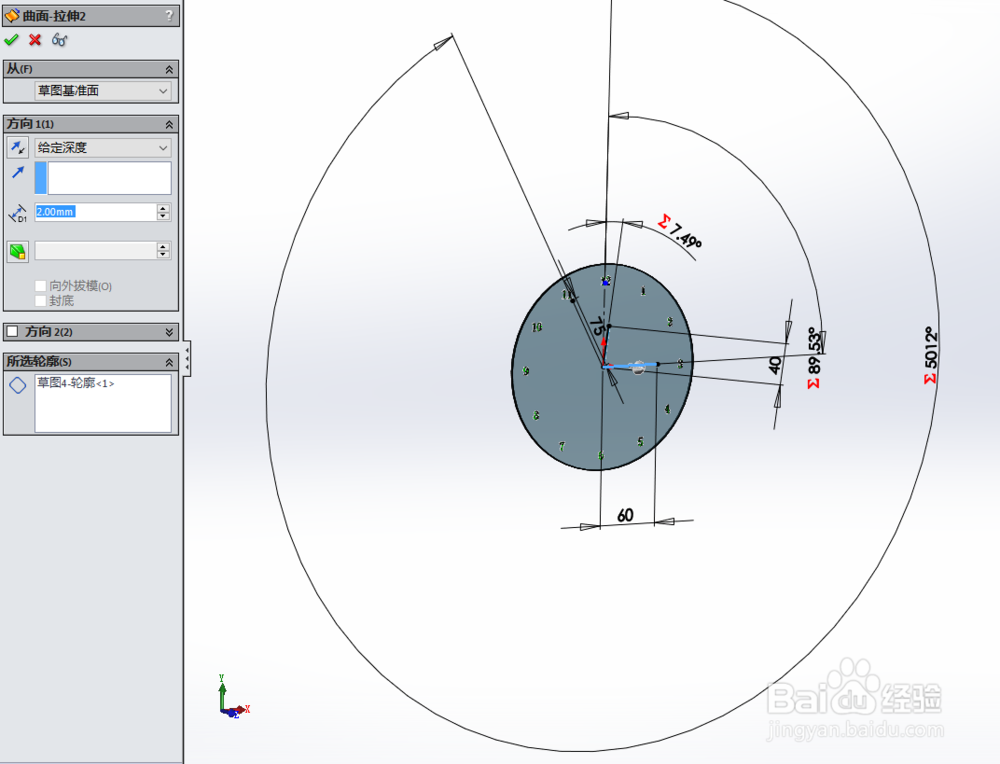Select 草图4-轮廓<1> in contour list
This screenshot has height=764, width=1000.
[x=76, y=383]
